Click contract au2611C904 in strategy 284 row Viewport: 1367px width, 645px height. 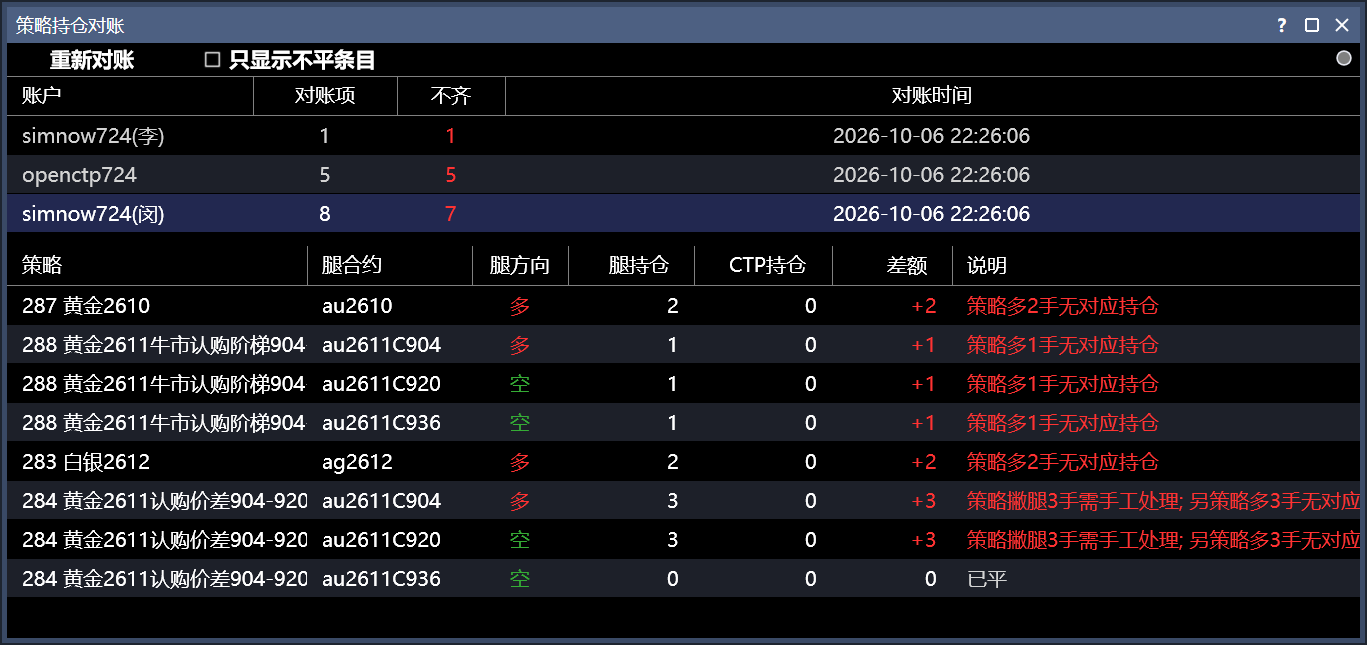click(x=381, y=501)
